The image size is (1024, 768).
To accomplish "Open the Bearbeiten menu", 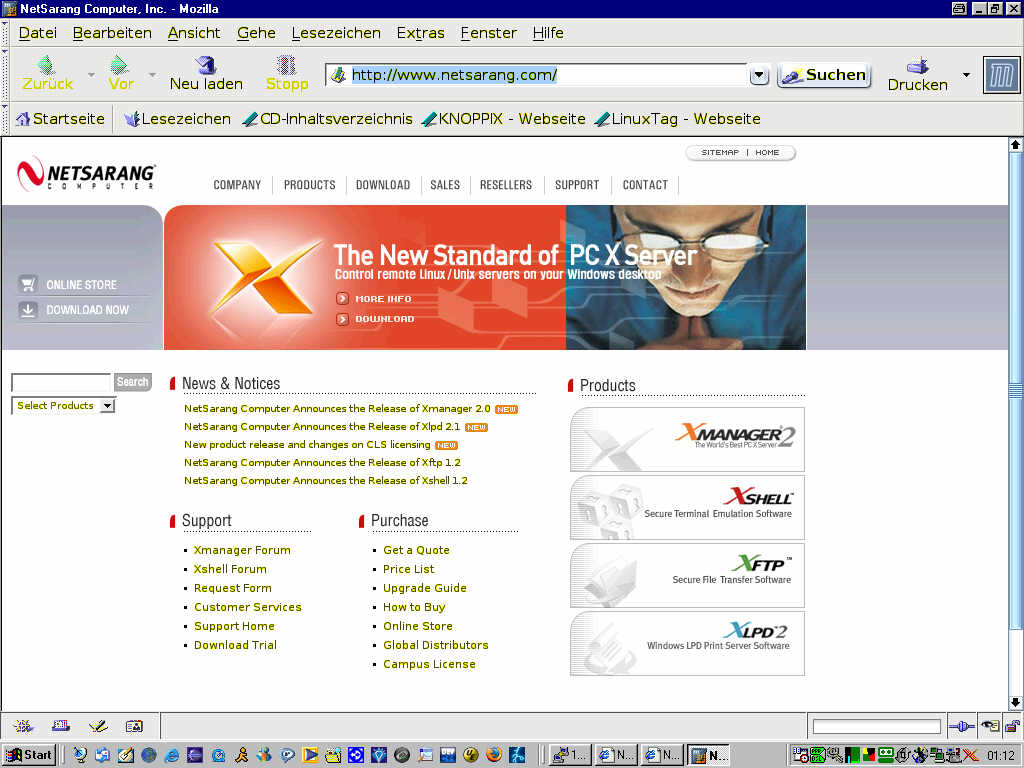I will click(112, 33).
